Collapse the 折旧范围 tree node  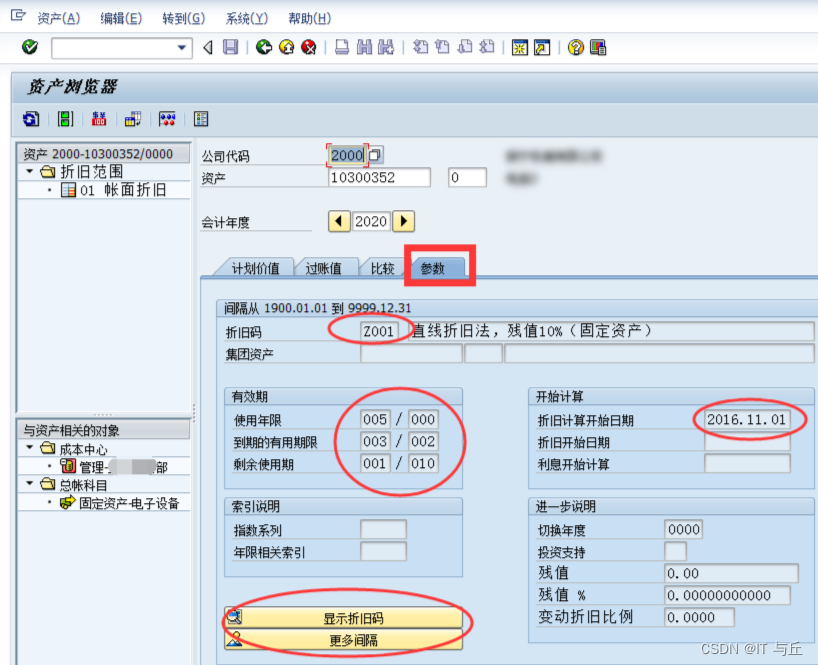coord(30,171)
